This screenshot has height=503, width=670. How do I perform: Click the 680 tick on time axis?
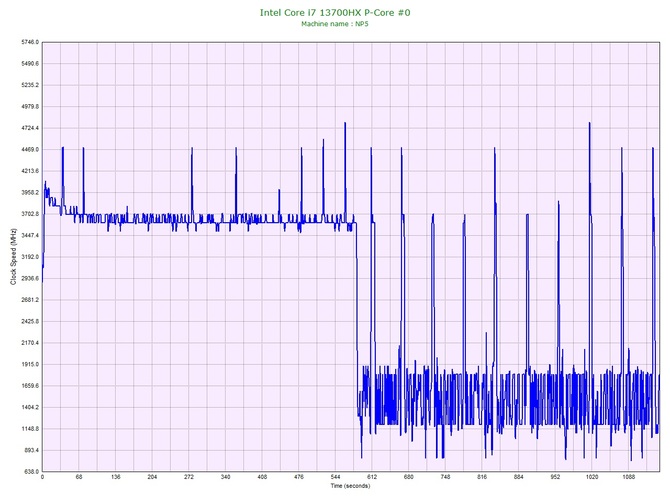click(x=408, y=477)
